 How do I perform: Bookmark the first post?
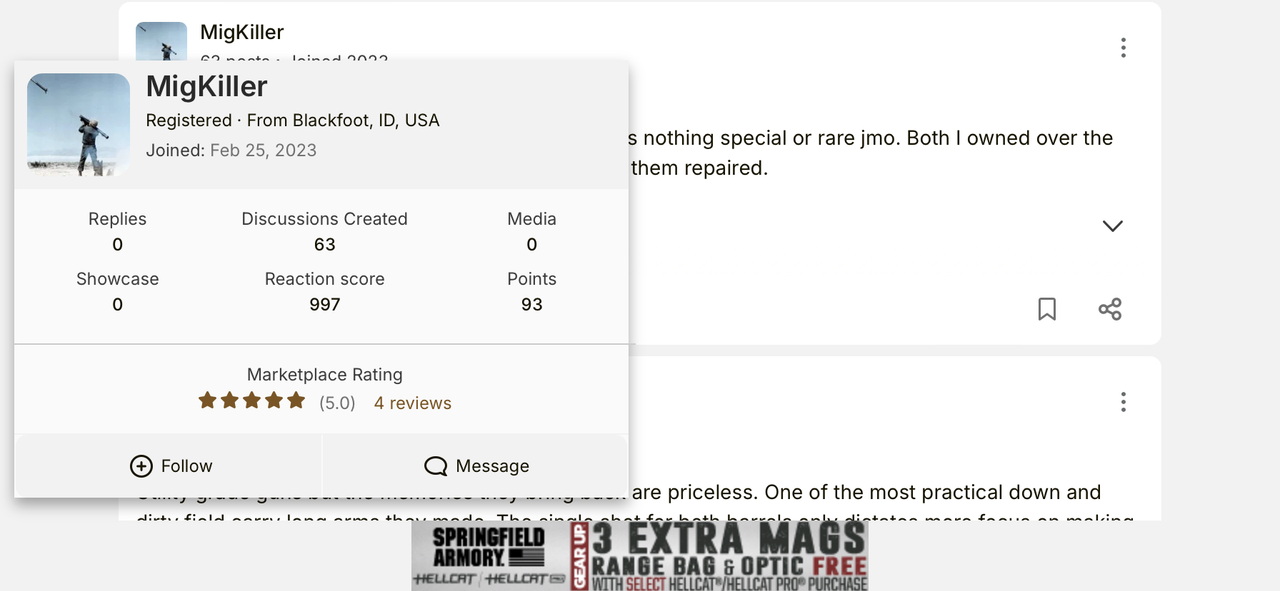1047,309
